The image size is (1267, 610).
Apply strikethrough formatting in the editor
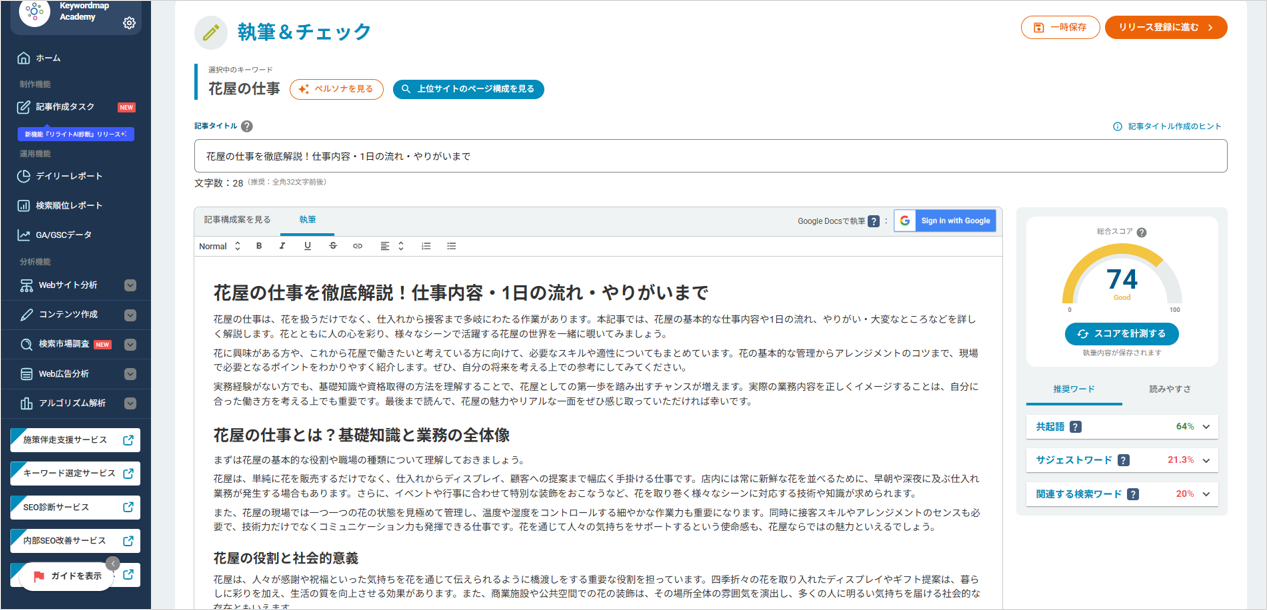(x=331, y=246)
